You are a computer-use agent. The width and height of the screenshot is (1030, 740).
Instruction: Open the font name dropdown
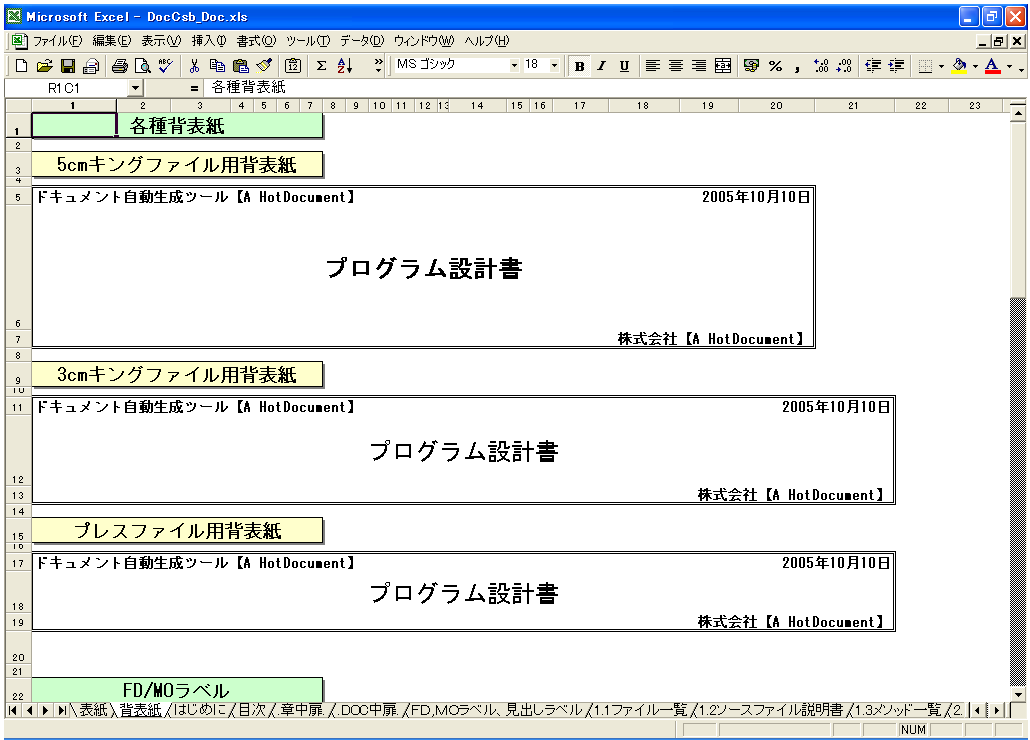pos(514,65)
